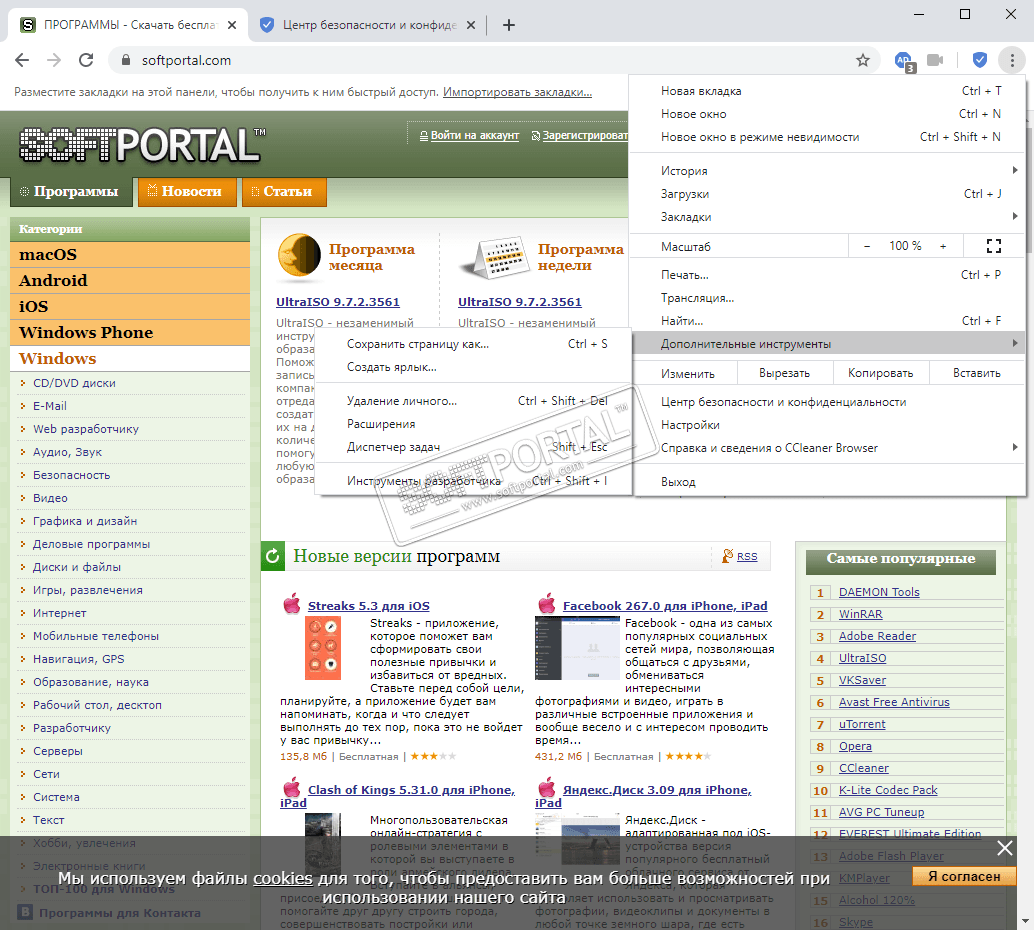Image resolution: width=1034 pixels, height=930 pixels.
Task: Click the apple icon next to Streaks 5.3
Action: 291,604
